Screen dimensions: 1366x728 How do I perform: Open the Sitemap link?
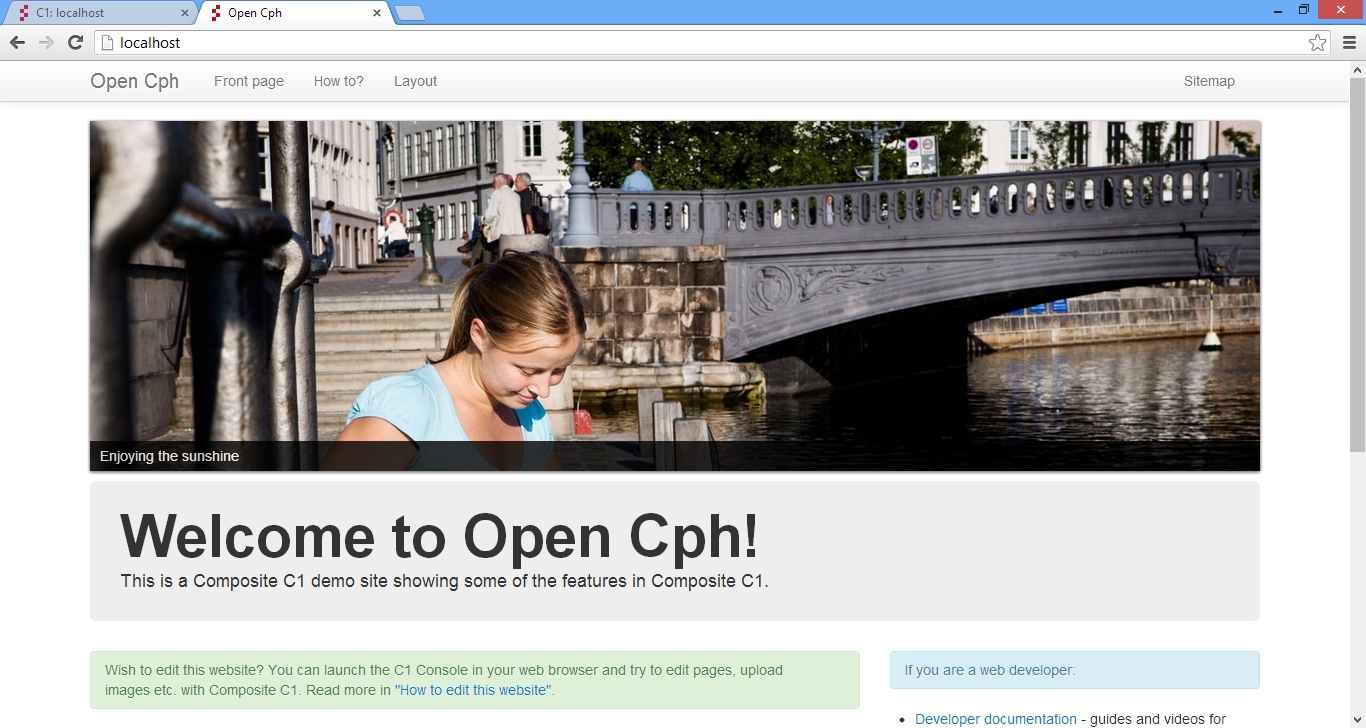coord(1209,81)
